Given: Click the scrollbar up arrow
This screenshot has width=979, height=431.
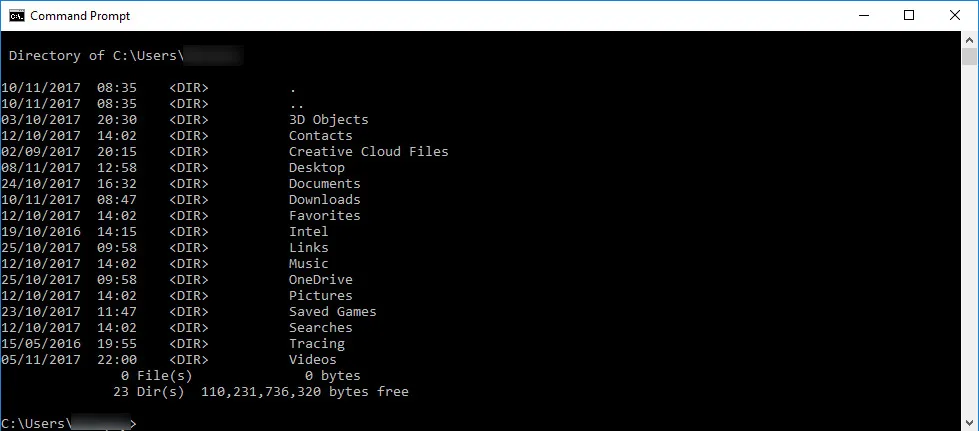Looking at the screenshot, I should click(969, 39).
